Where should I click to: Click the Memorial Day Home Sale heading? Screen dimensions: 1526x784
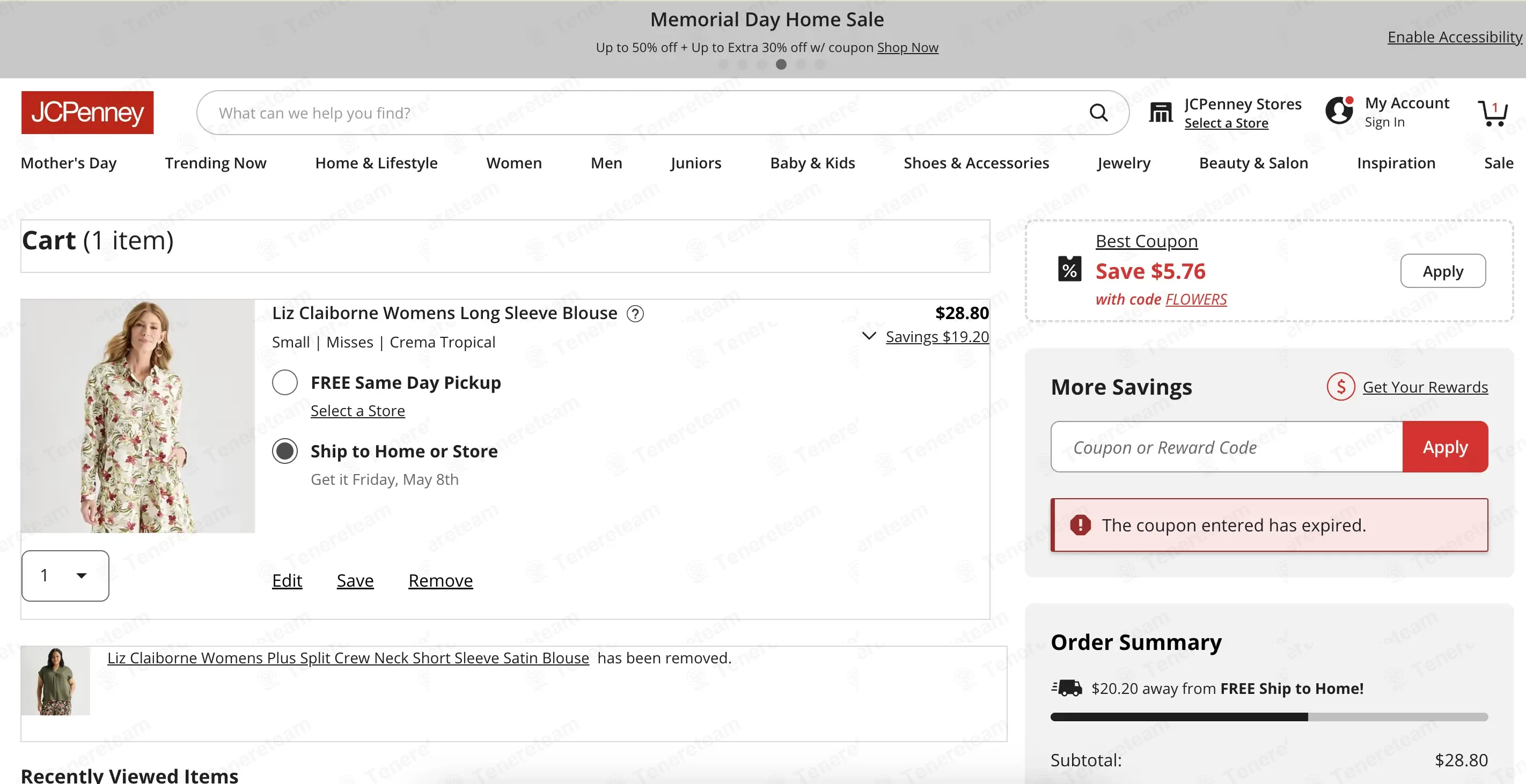pyautogui.click(x=767, y=19)
